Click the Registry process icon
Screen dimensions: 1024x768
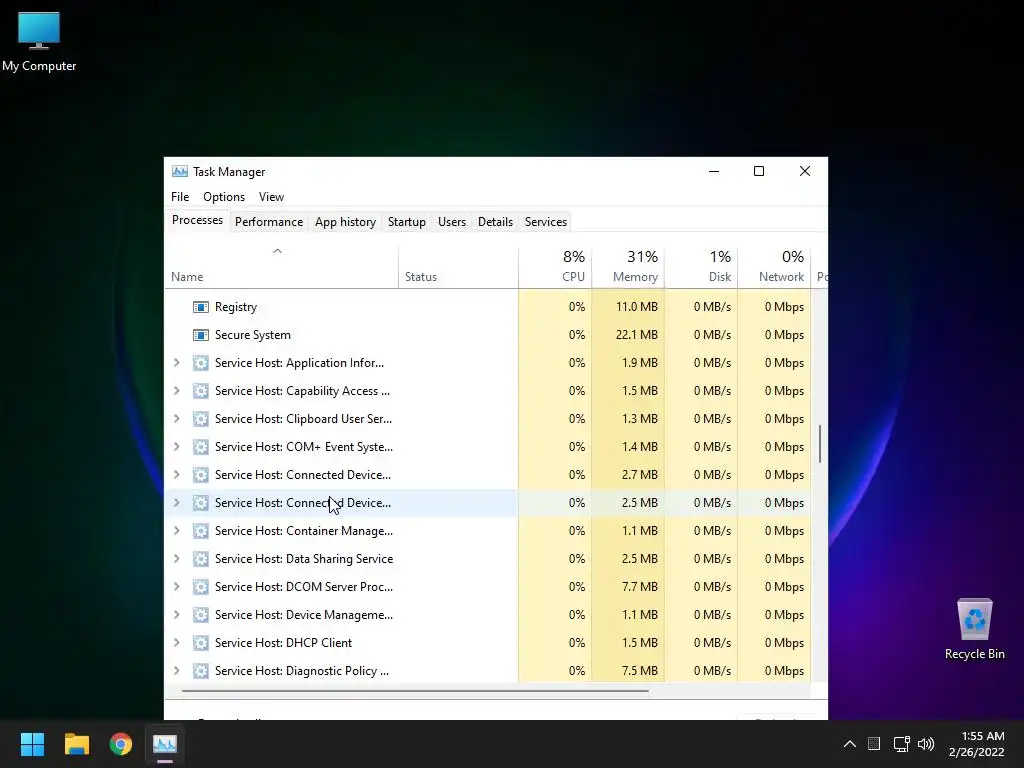[x=200, y=307]
